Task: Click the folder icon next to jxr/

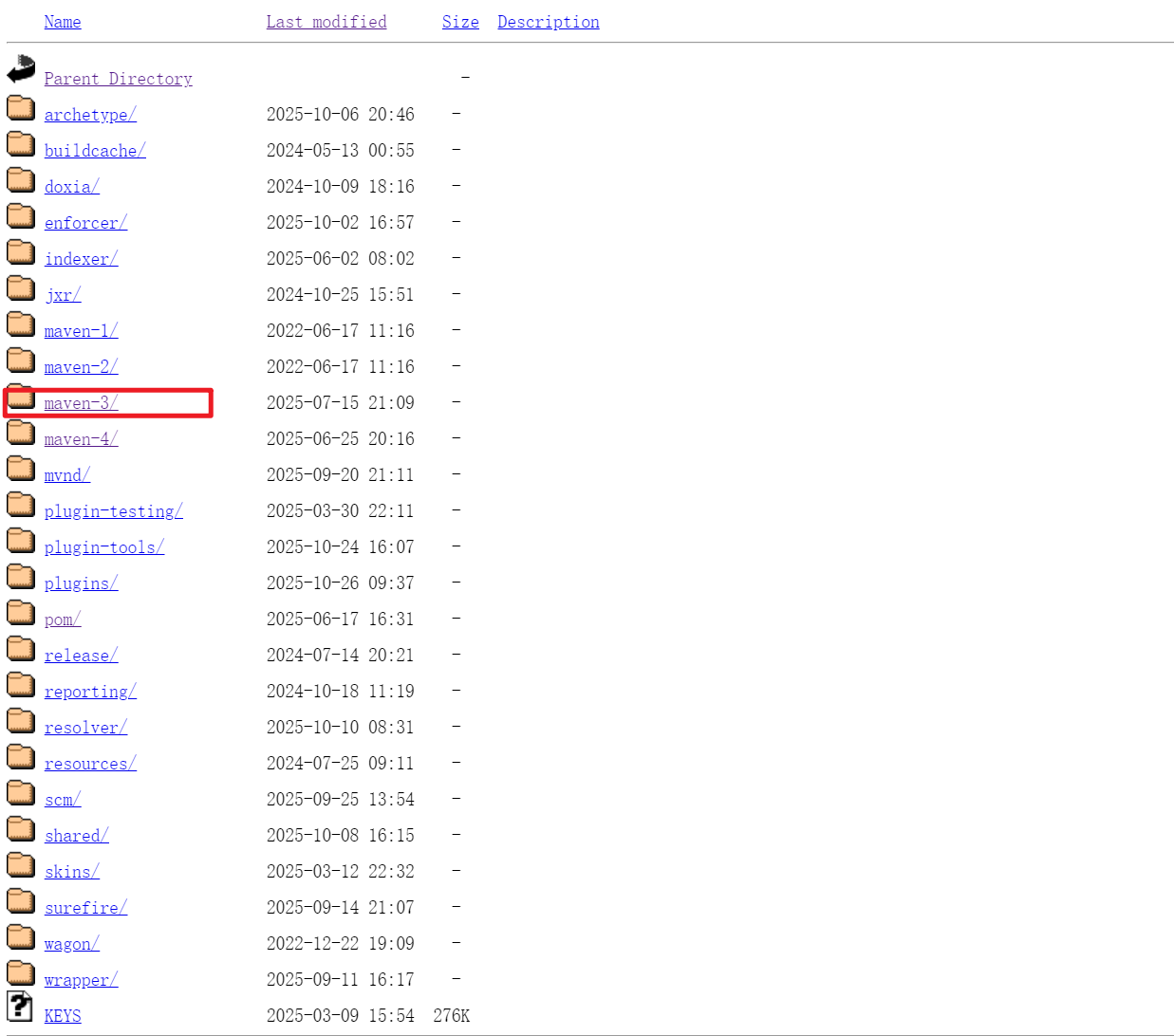Action: [x=21, y=287]
